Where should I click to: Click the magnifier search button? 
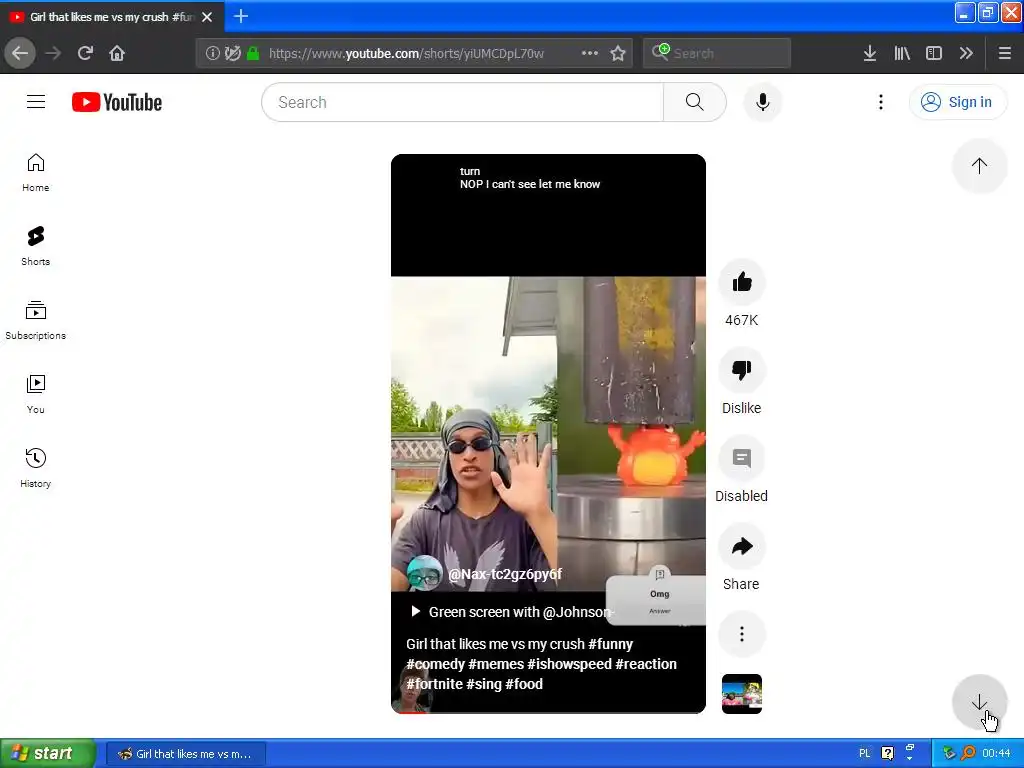695,102
